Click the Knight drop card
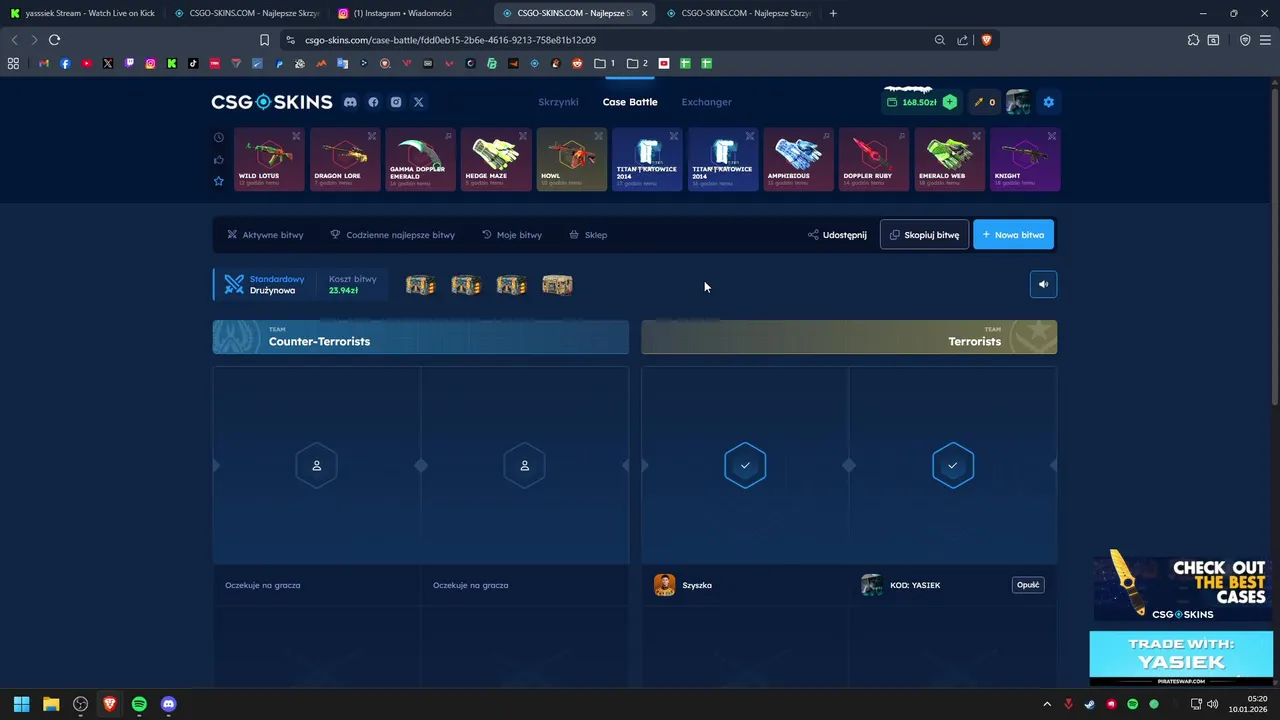The width and height of the screenshot is (1280, 720). (x=1025, y=159)
